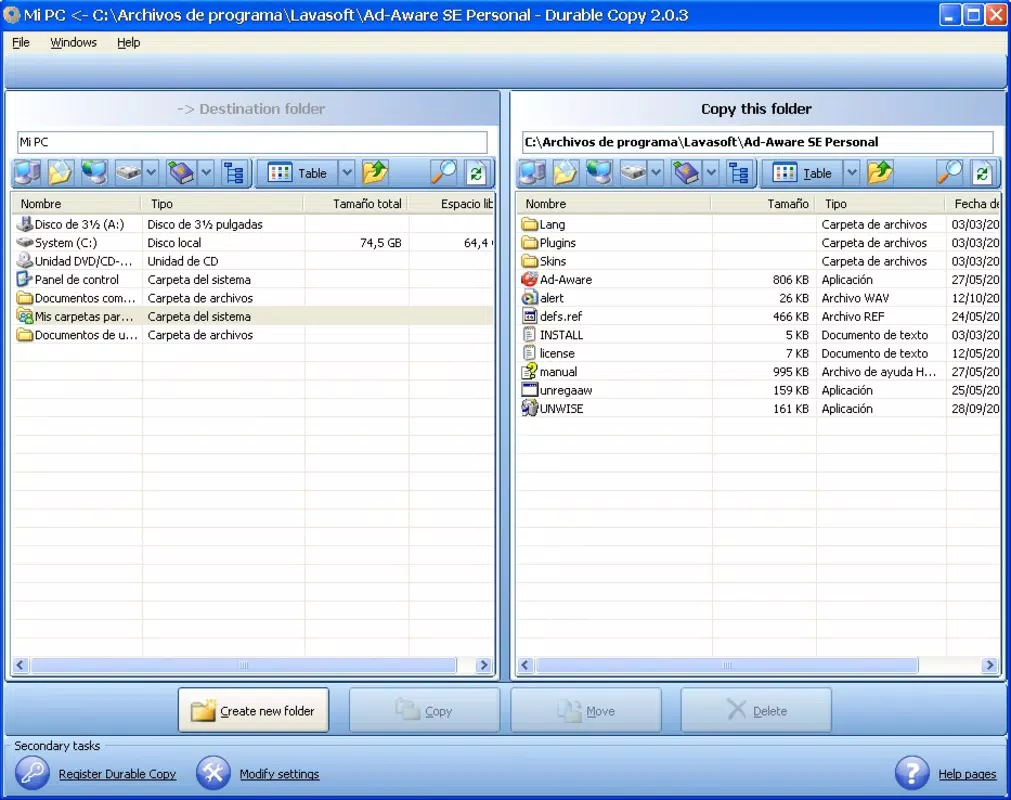The image size is (1011, 800).
Task: Click bookmarks book icon in source toolbar
Action: pyautogui.click(x=687, y=173)
